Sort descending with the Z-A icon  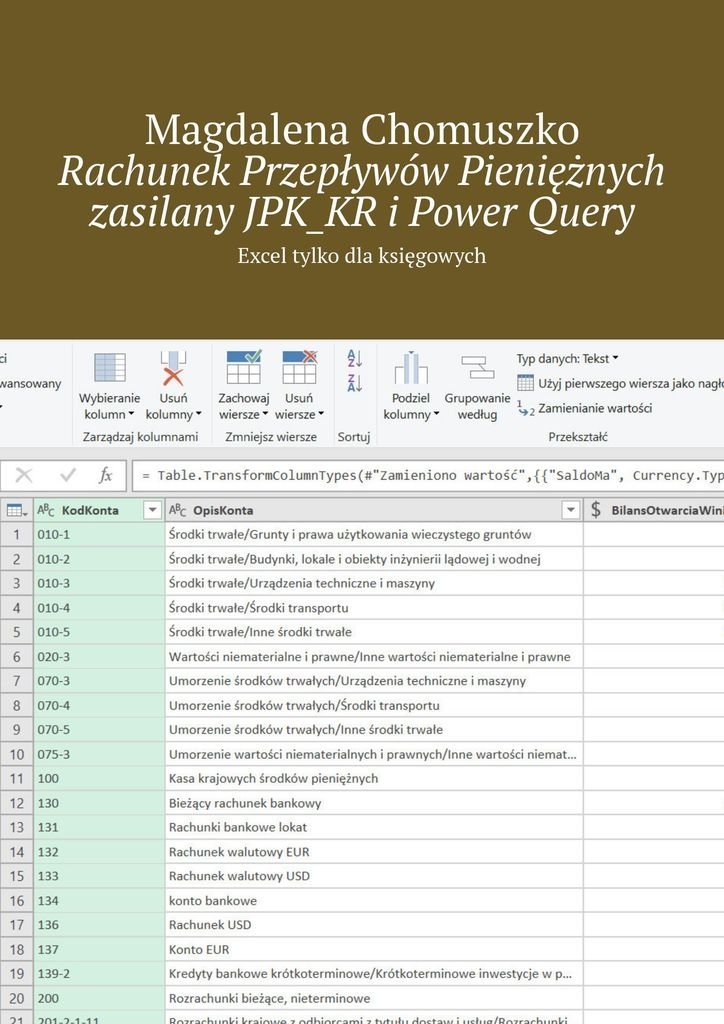(354, 383)
